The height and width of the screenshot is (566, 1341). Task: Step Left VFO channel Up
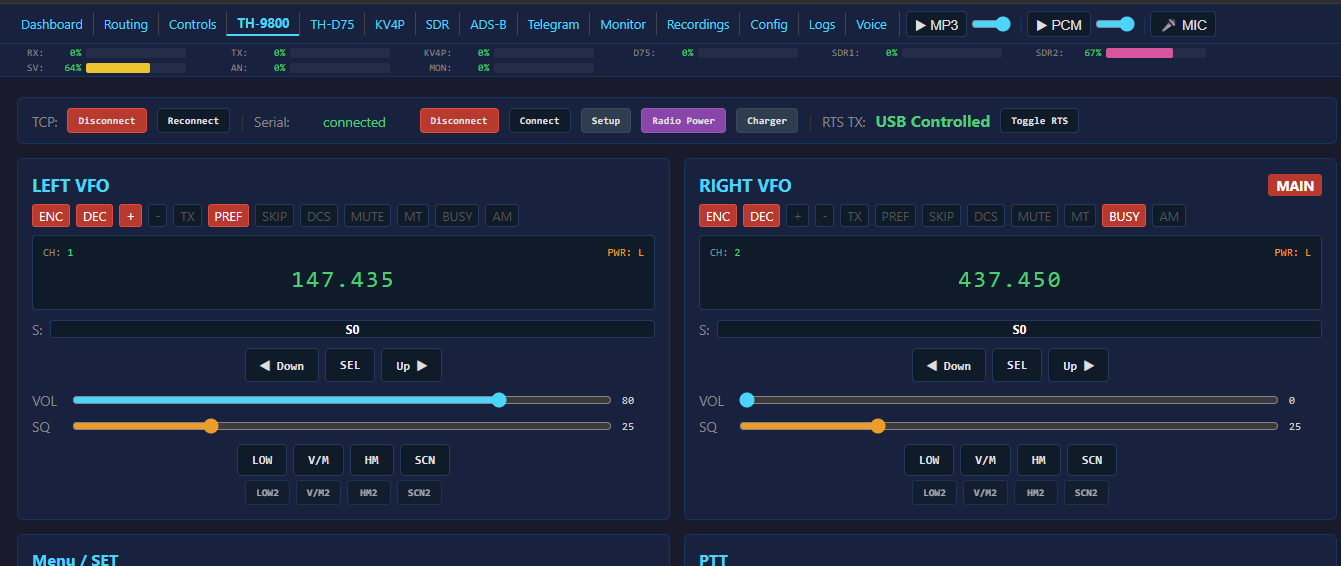pos(411,365)
